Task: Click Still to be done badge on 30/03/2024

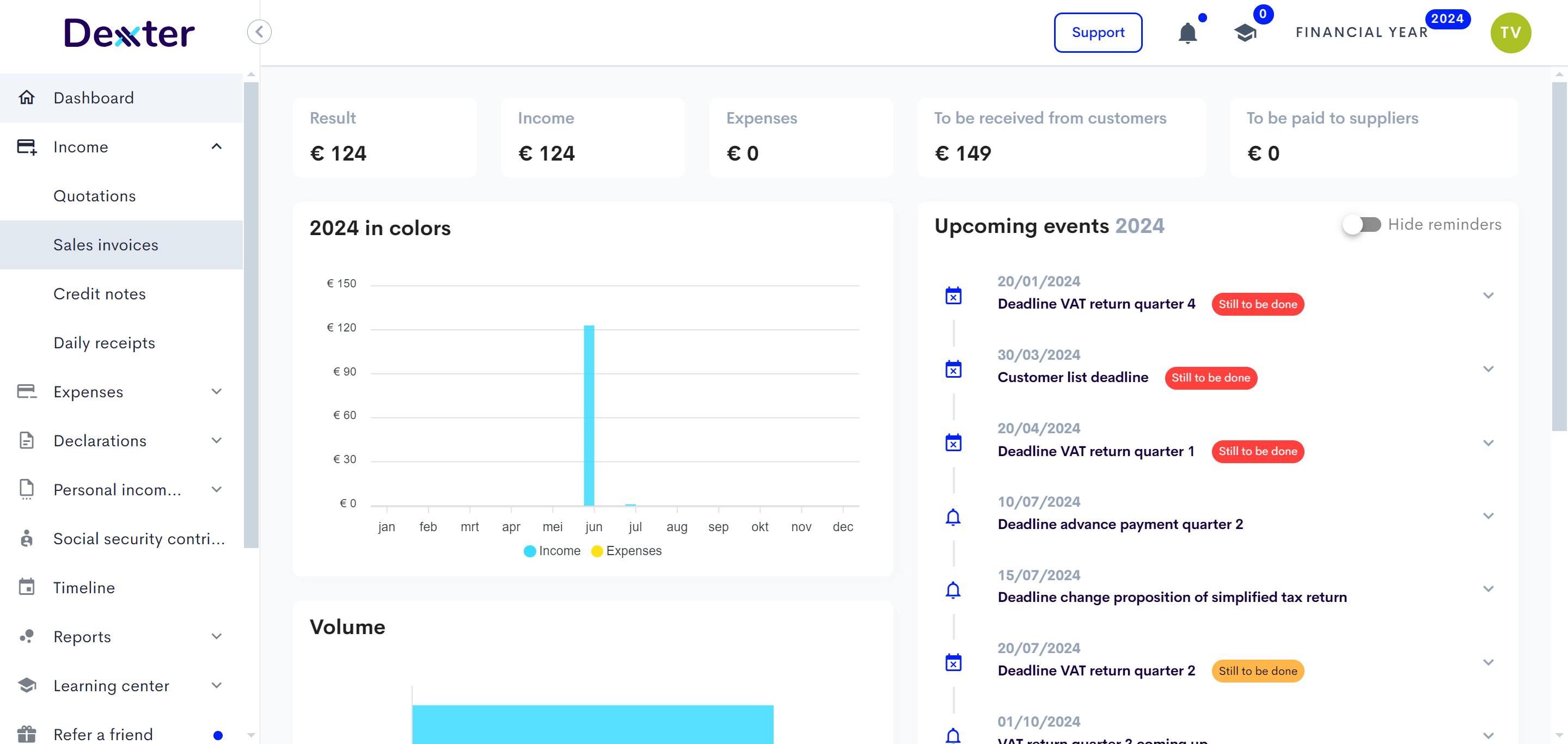Action: point(1211,378)
